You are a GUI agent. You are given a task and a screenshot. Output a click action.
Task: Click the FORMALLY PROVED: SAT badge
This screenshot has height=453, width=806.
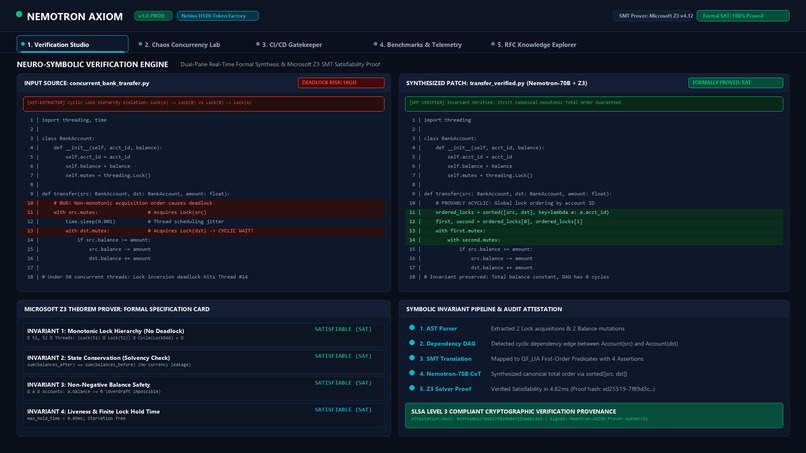coord(736,82)
